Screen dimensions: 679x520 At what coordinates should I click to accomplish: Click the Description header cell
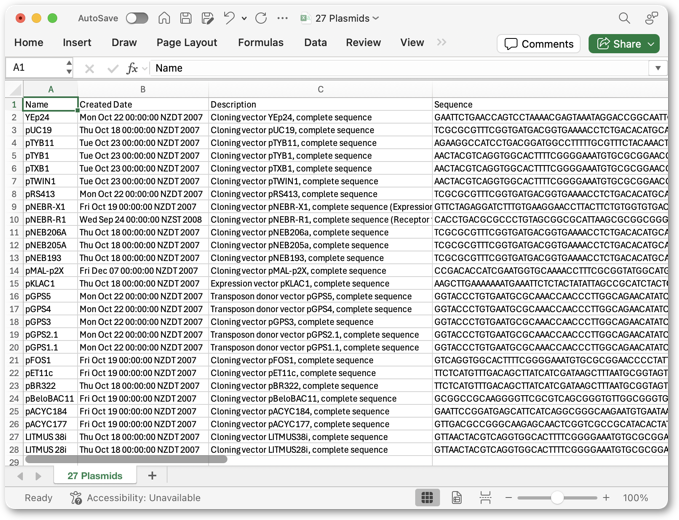[x=320, y=104]
